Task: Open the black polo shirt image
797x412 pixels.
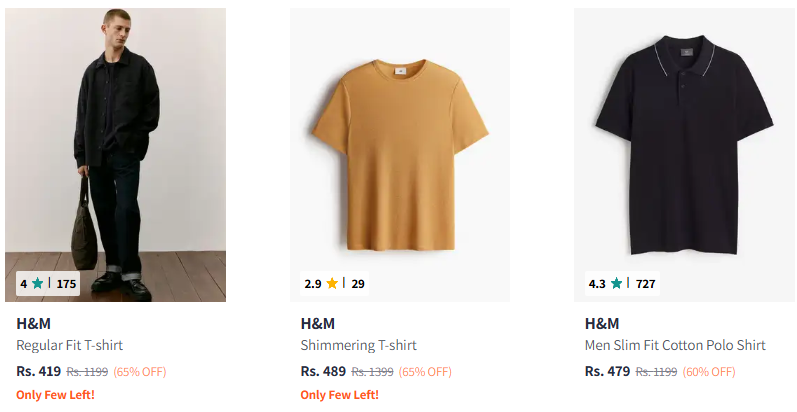Action: (683, 150)
